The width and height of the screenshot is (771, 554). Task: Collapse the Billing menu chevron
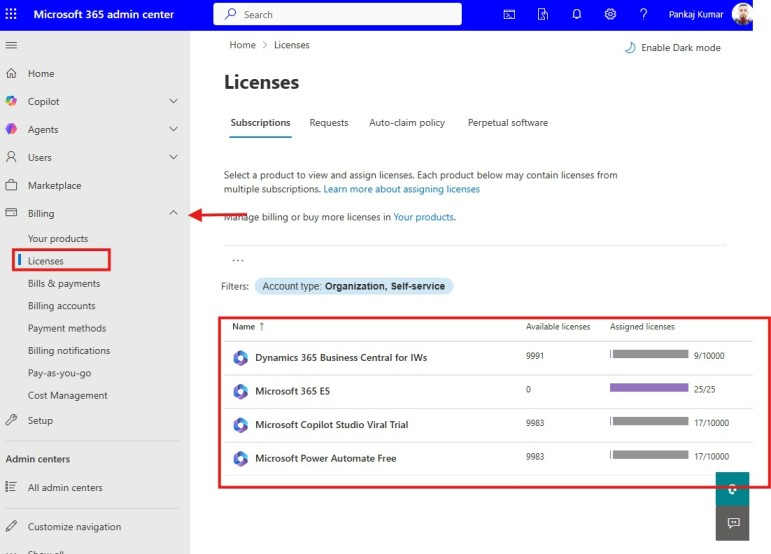pyautogui.click(x=174, y=212)
